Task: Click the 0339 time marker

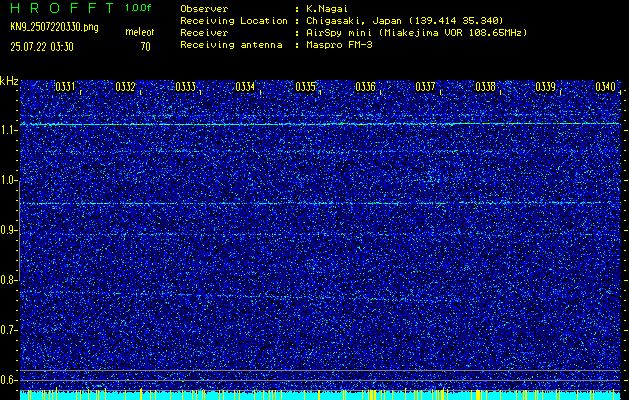Action: click(546, 87)
